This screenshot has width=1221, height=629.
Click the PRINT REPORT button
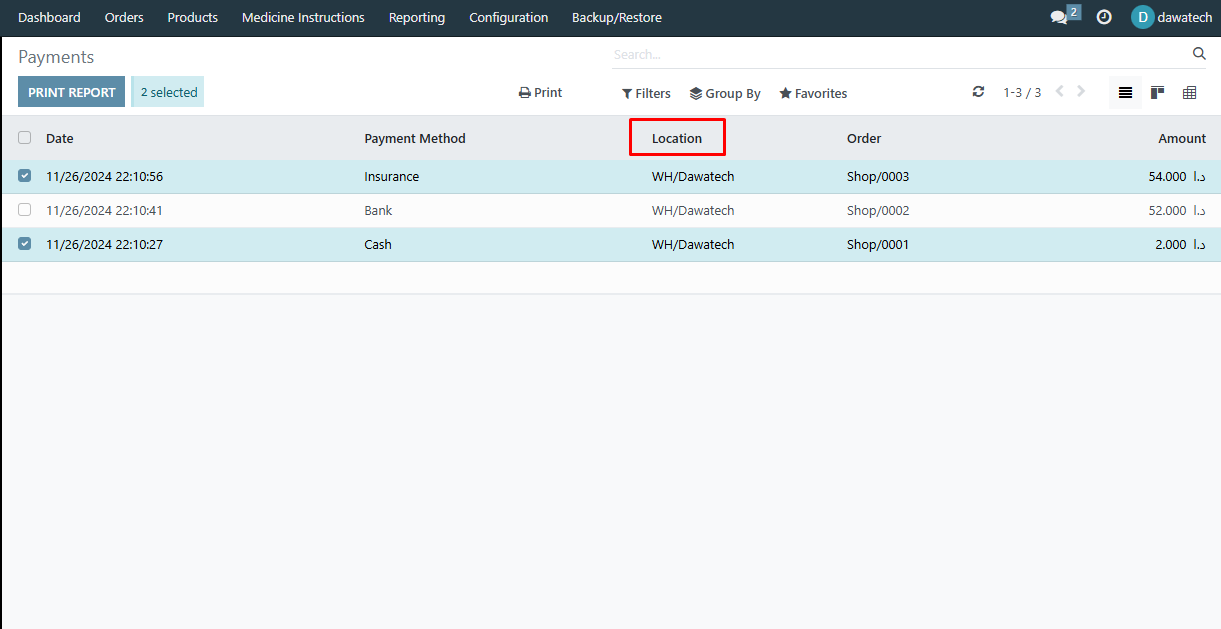[x=71, y=92]
